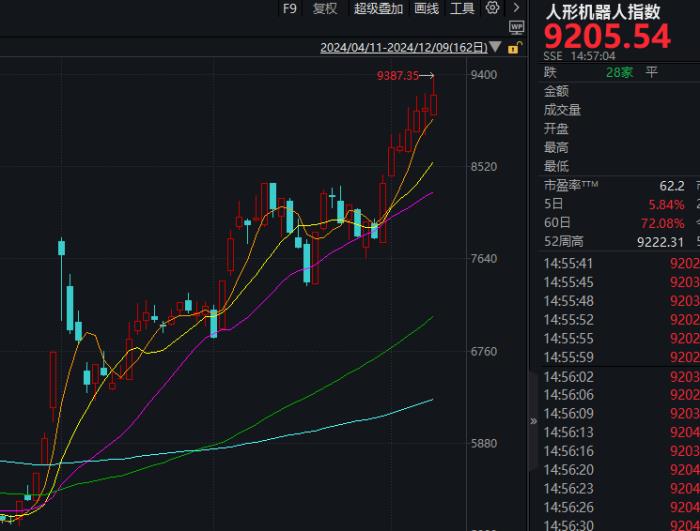Select the 14:56:06 tick row
This screenshot has width=700, height=531.
point(620,395)
